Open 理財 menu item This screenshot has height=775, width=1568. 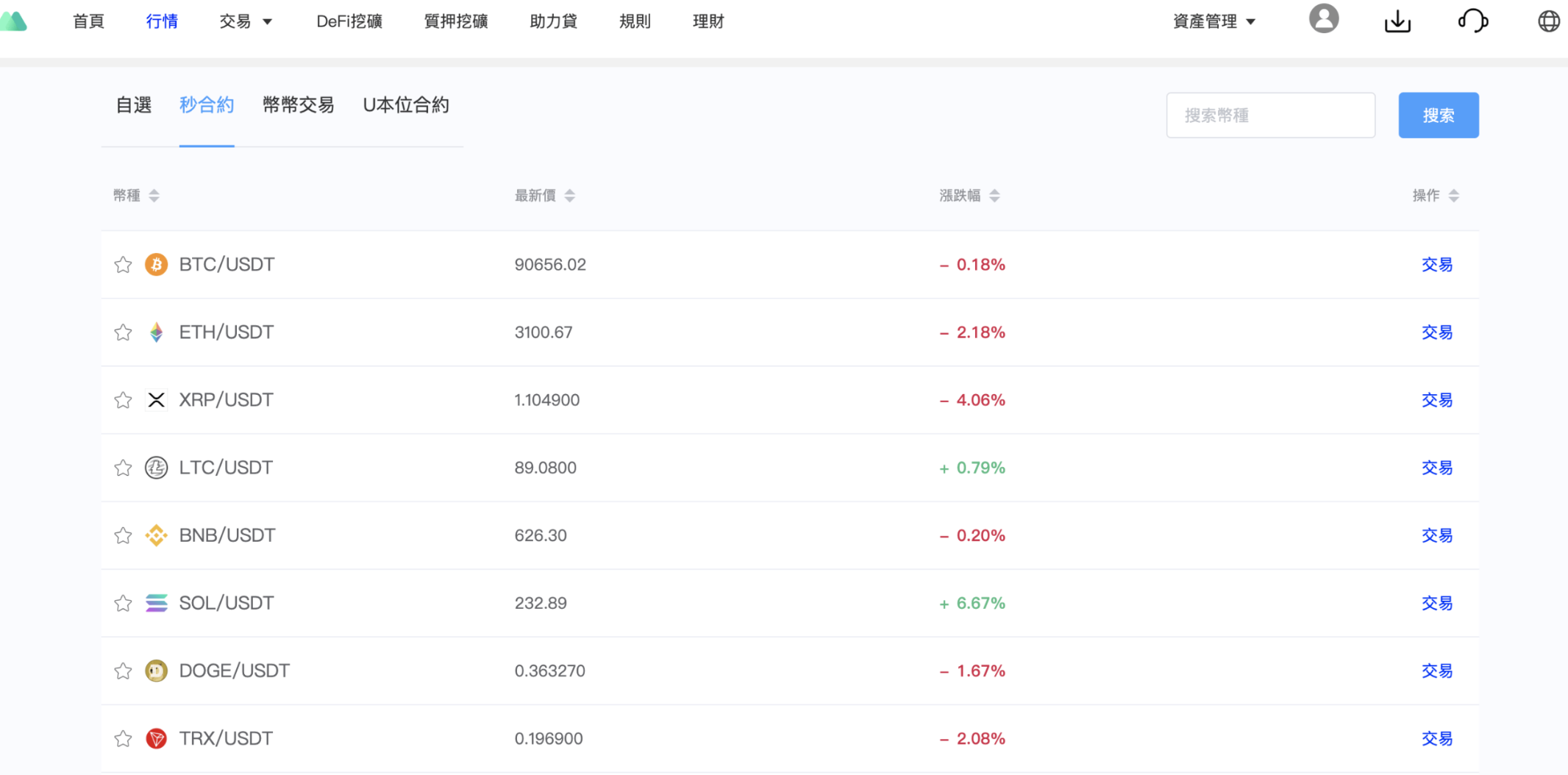click(709, 21)
